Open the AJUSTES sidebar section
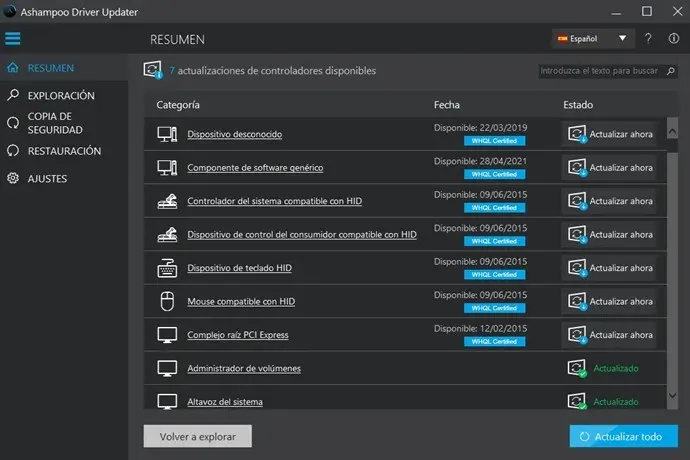Viewport: 690px width, 460px height. pyautogui.click(x=64, y=178)
